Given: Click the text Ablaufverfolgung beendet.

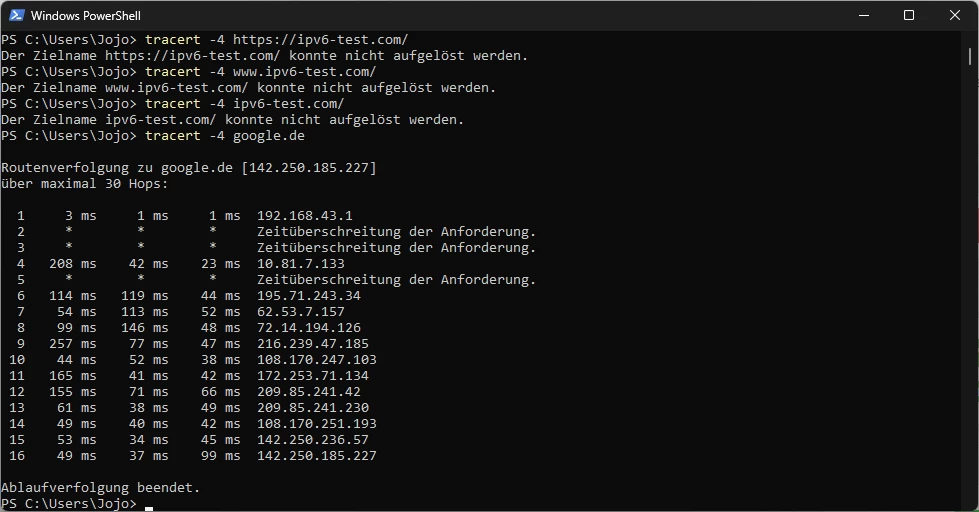Looking at the screenshot, I should 101,488.
